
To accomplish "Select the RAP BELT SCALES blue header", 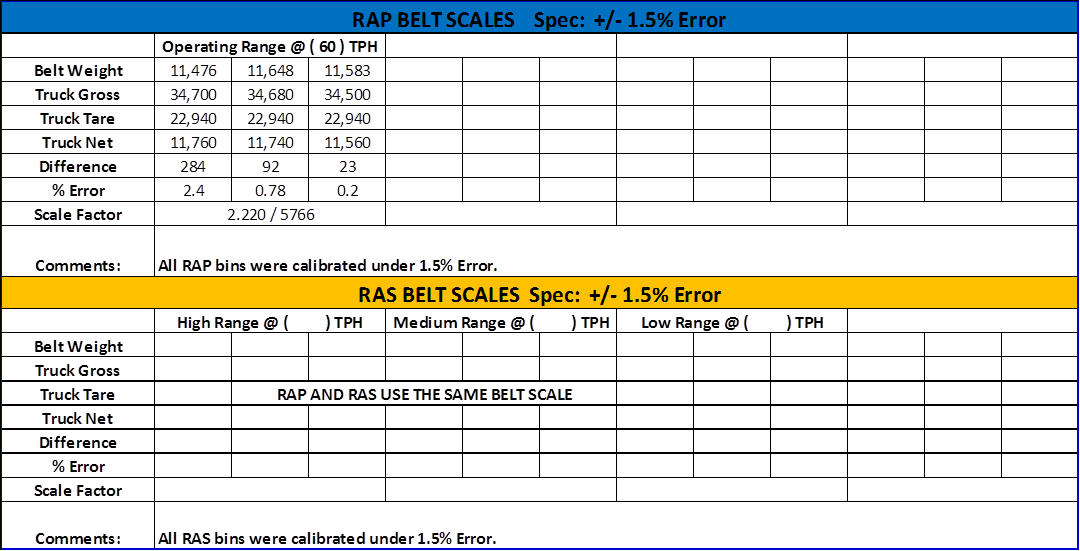I will point(539,19).
